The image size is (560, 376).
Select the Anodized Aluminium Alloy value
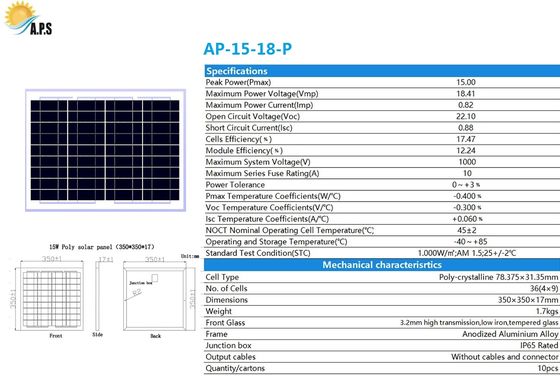click(x=510, y=335)
